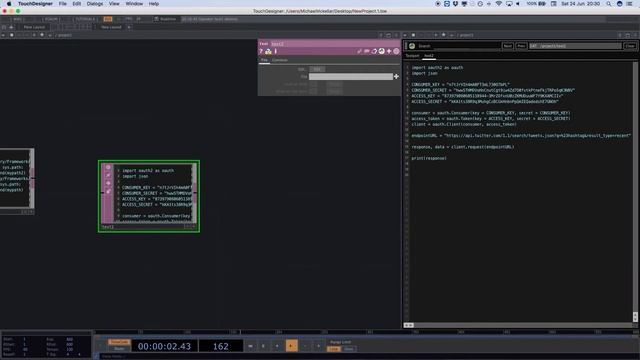Image resolution: width=640 pixels, height=360 pixels.
Task: Click the circular arrow icon in parameter header
Action: pyautogui.click(x=374, y=51)
